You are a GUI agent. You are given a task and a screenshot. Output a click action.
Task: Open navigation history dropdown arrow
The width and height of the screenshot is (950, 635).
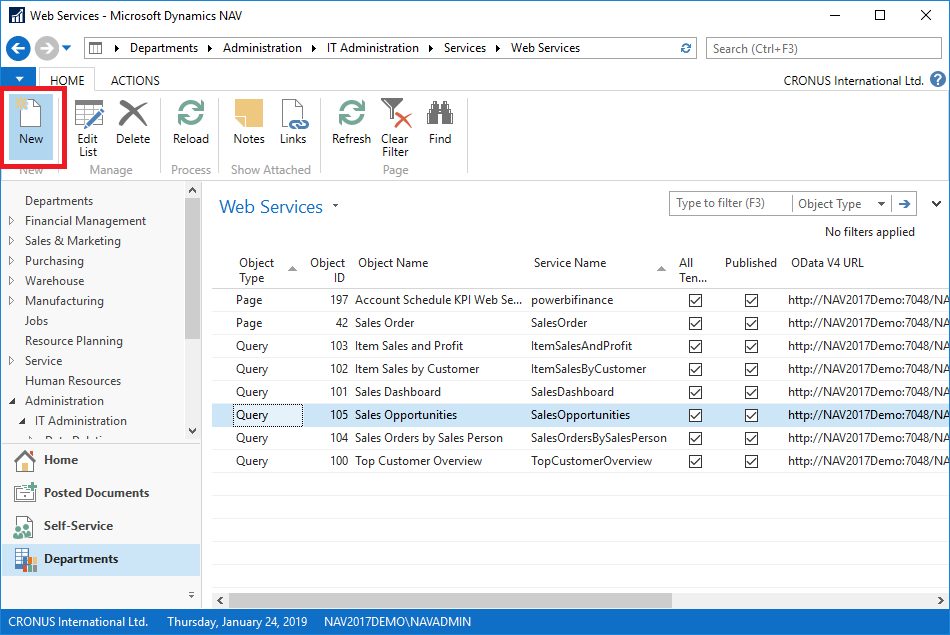(x=67, y=48)
